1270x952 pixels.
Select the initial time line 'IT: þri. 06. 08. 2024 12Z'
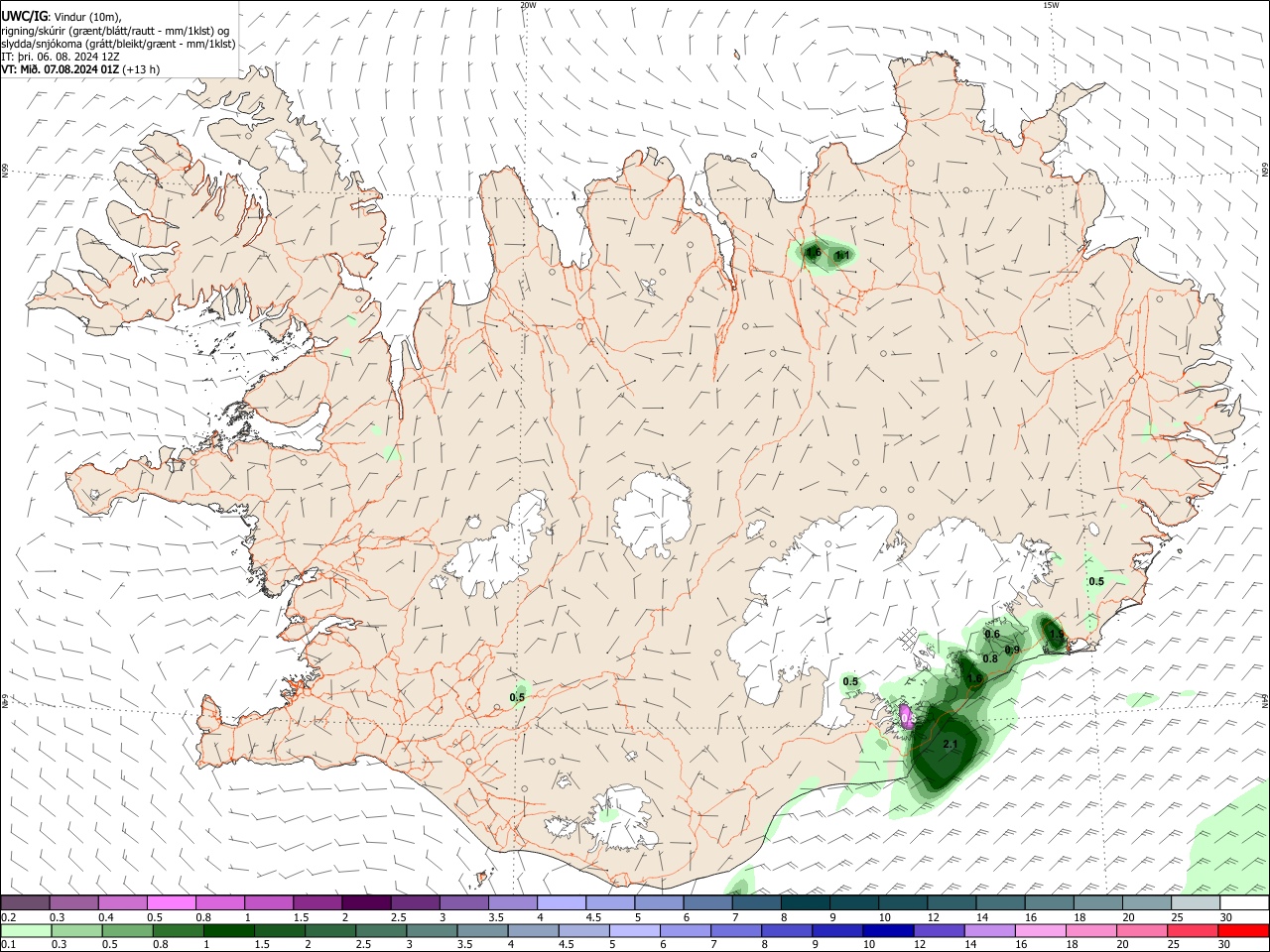coord(63,57)
